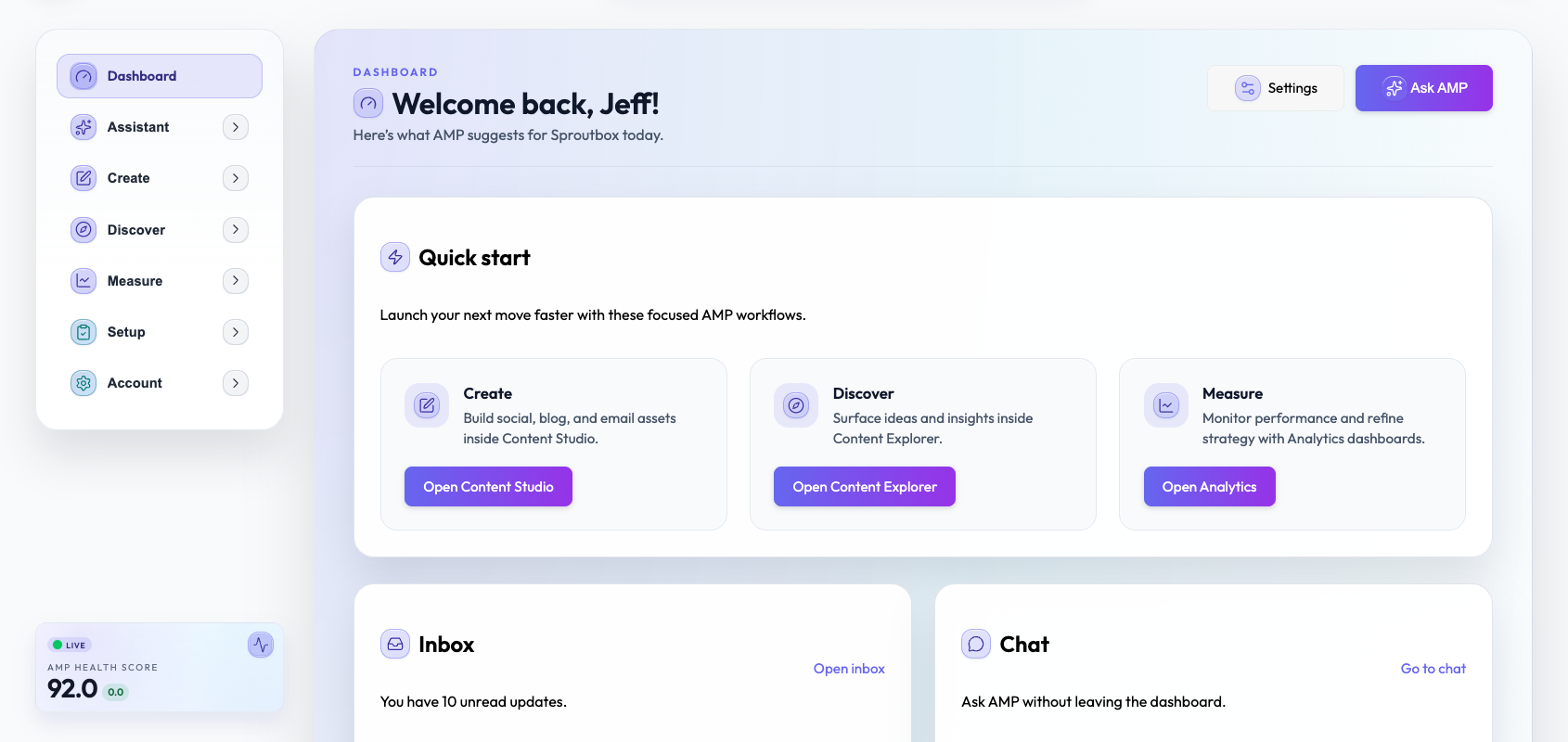Image resolution: width=1568 pixels, height=742 pixels.
Task: Select Setup in the sidebar menu
Action: pyautogui.click(x=126, y=331)
